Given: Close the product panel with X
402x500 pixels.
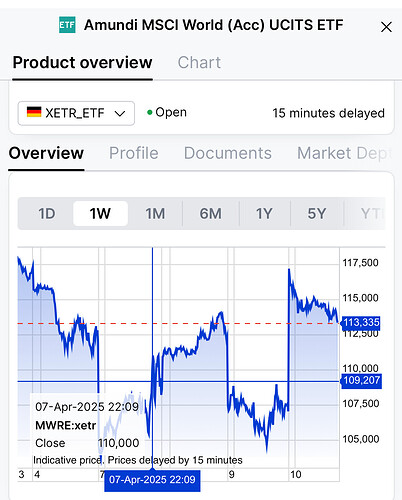Looking at the screenshot, I should (x=386, y=27).
